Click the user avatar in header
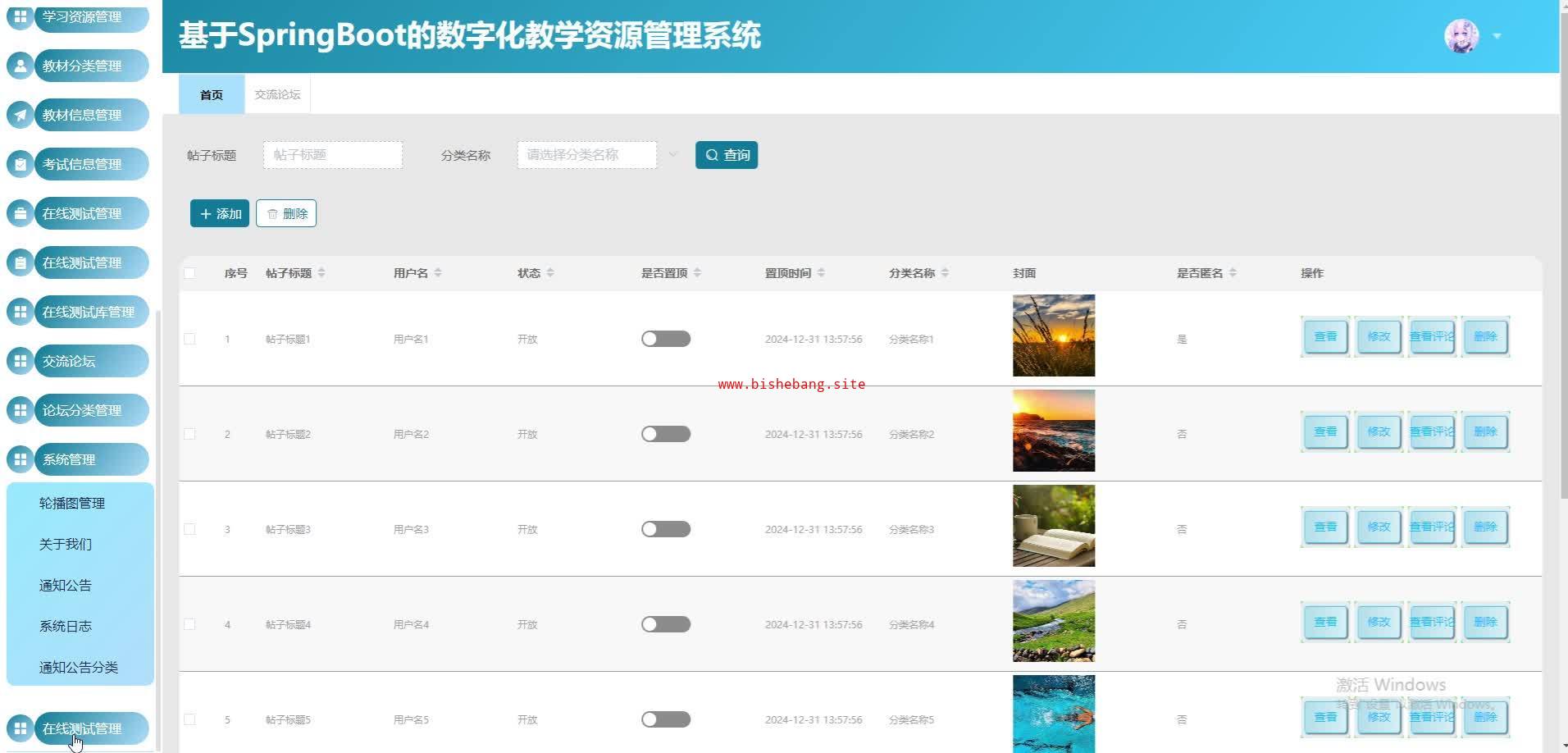The width and height of the screenshot is (1568, 753). tap(1461, 36)
